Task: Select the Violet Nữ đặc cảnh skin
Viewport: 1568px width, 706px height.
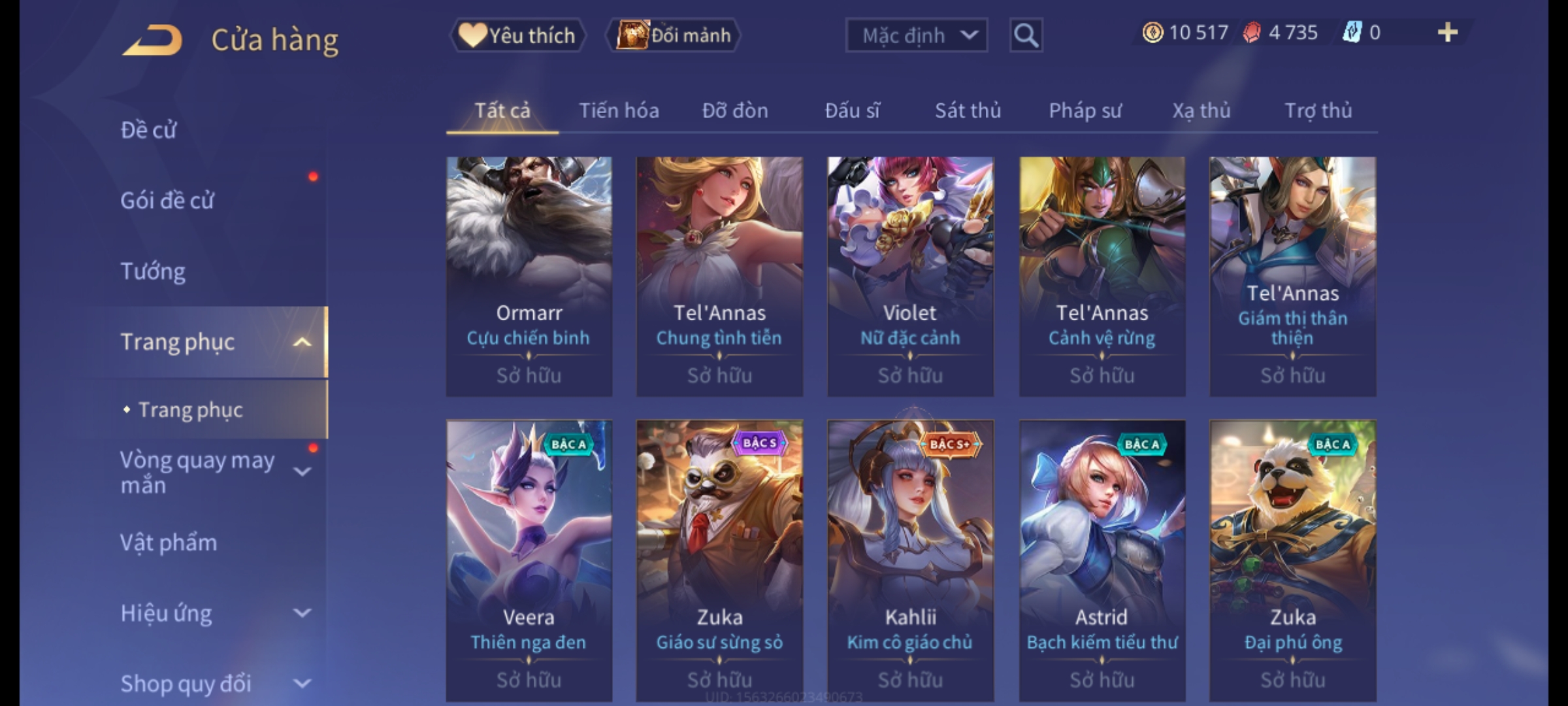Action: (x=910, y=276)
